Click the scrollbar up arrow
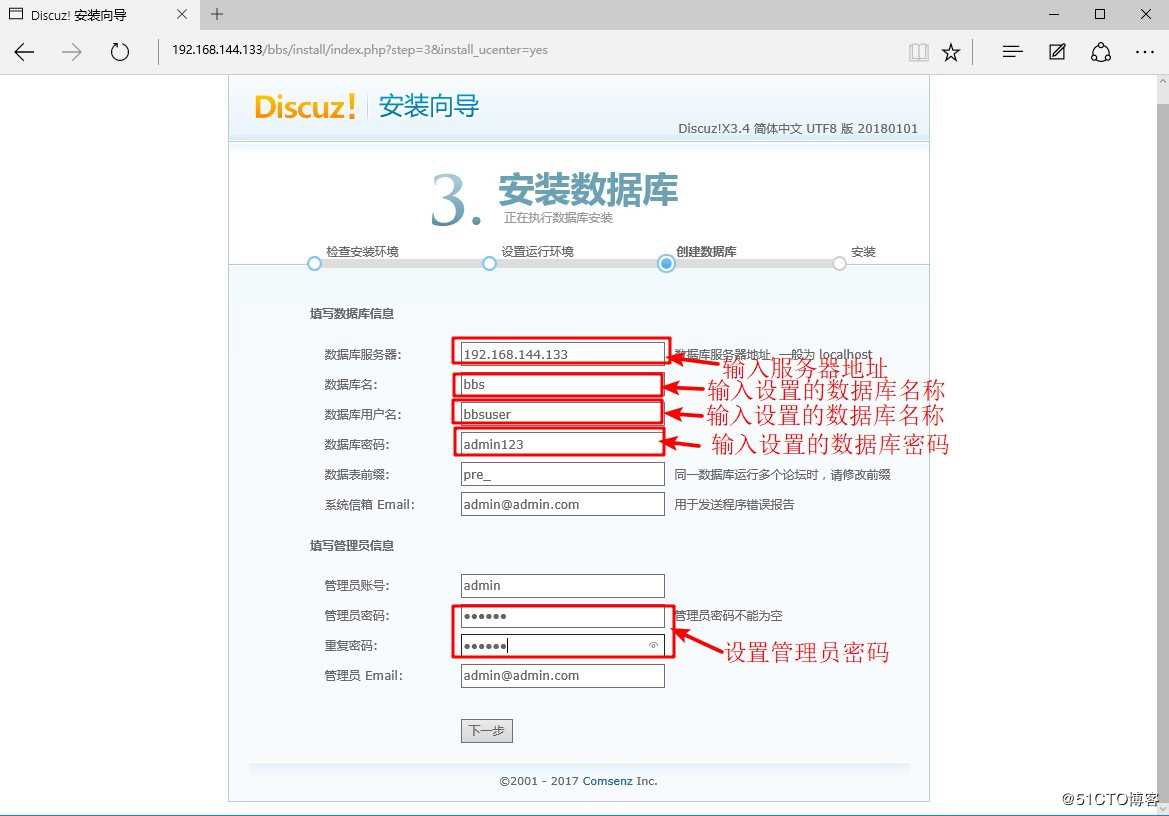Image resolution: width=1169 pixels, height=816 pixels. (1162, 80)
